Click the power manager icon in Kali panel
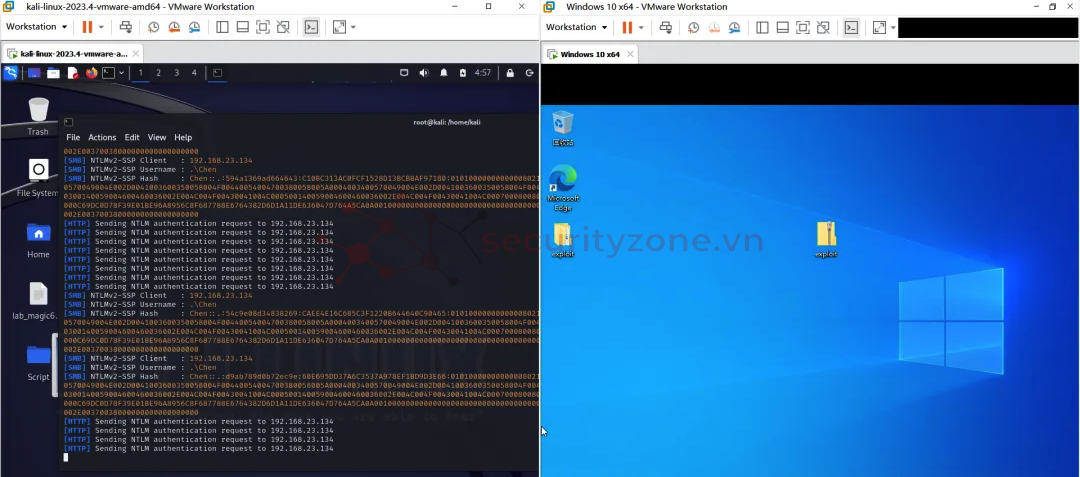The image size is (1080, 477). [463, 73]
